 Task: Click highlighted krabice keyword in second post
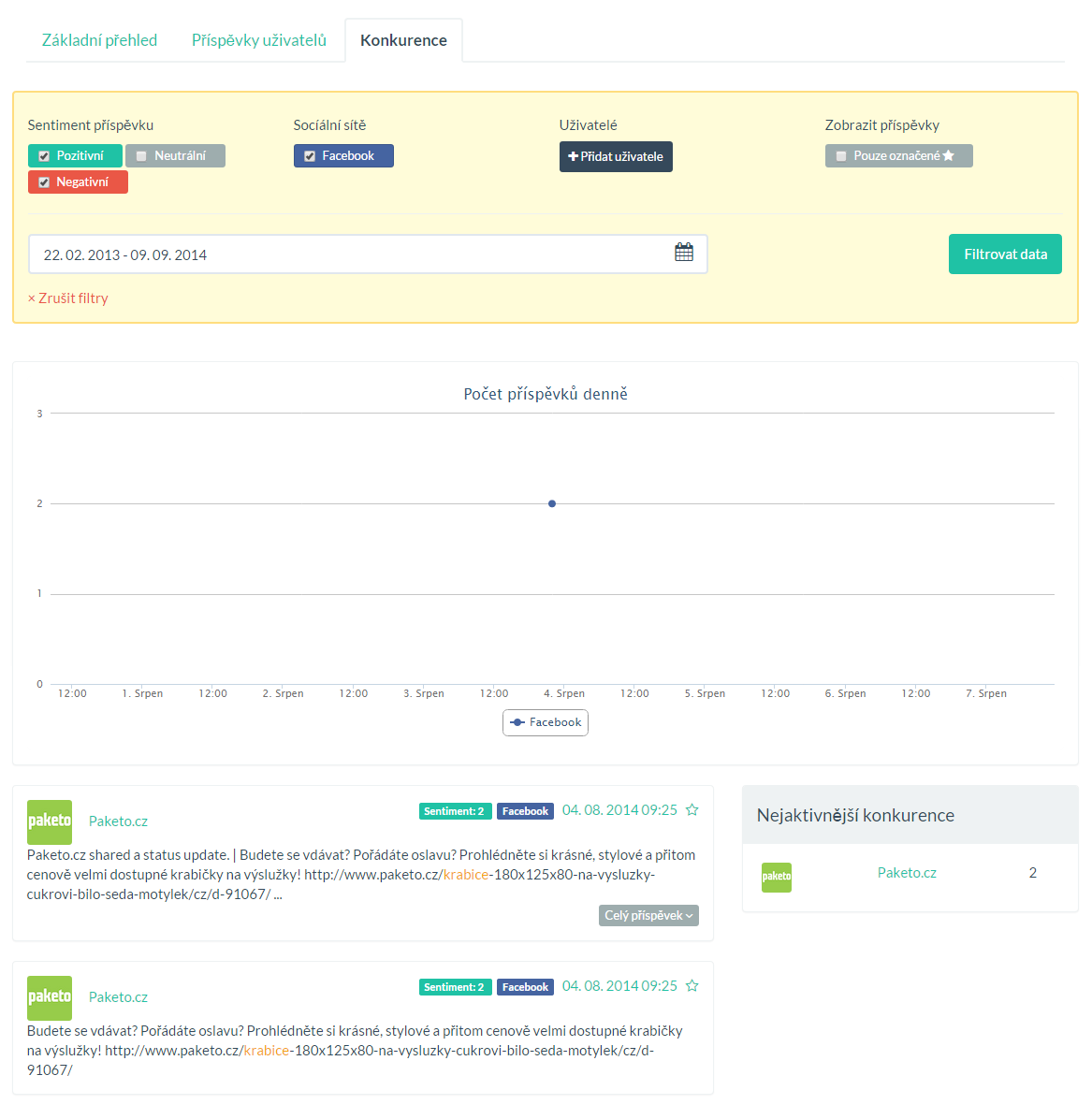267,1051
